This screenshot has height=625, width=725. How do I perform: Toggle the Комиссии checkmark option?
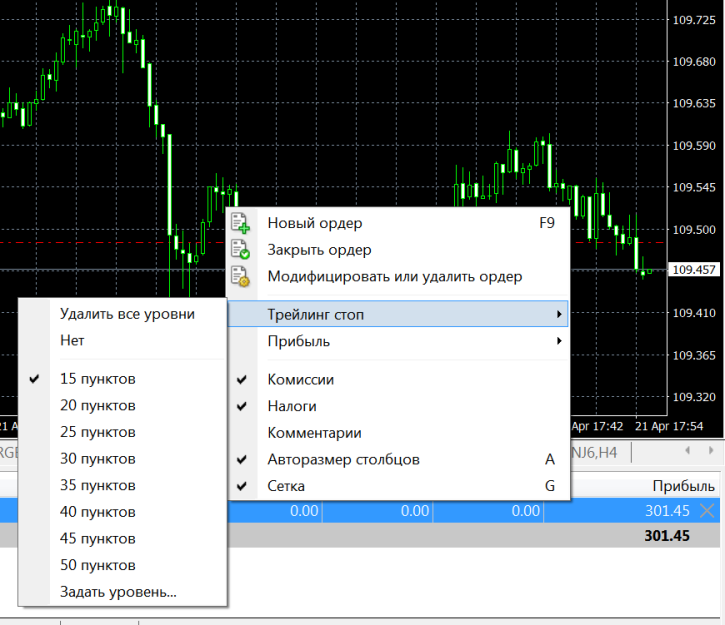click(300, 380)
